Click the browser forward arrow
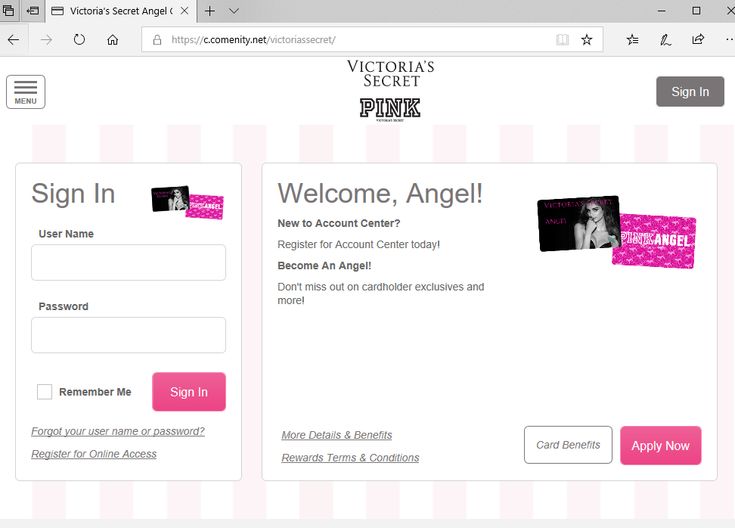Image resolution: width=735 pixels, height=528 pixels. tap(46, 40)
